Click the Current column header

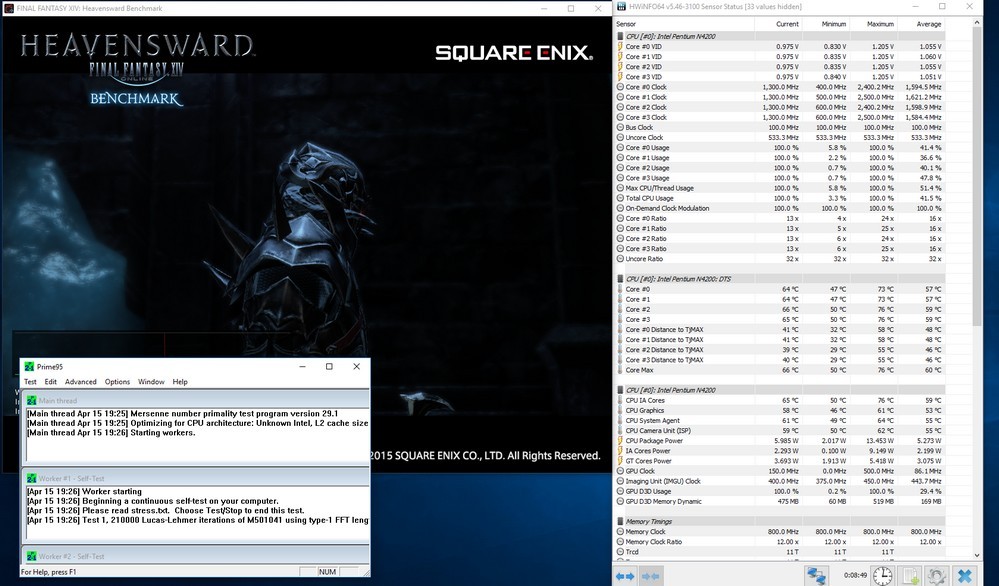pos(787,23)
